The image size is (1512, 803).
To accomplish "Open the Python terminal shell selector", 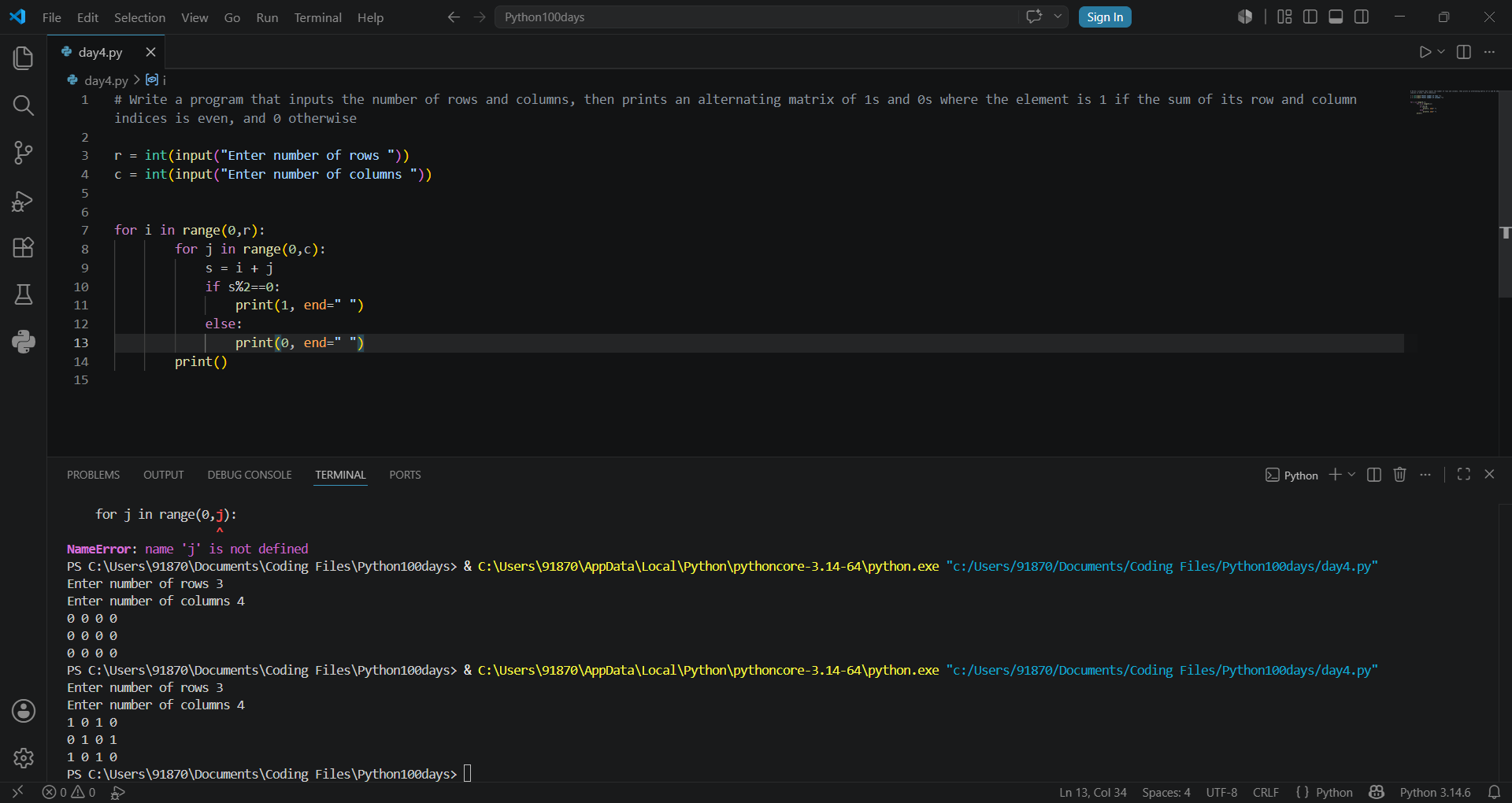I will pos(1291,475).
